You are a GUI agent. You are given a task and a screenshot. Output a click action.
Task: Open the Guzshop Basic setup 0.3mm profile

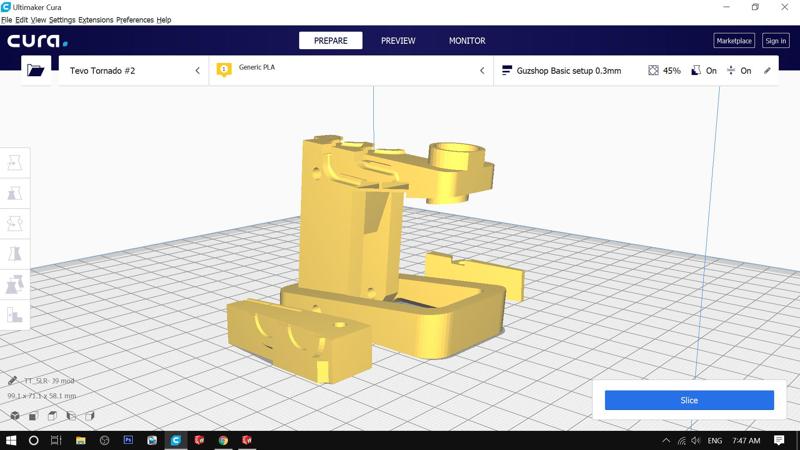569,71
